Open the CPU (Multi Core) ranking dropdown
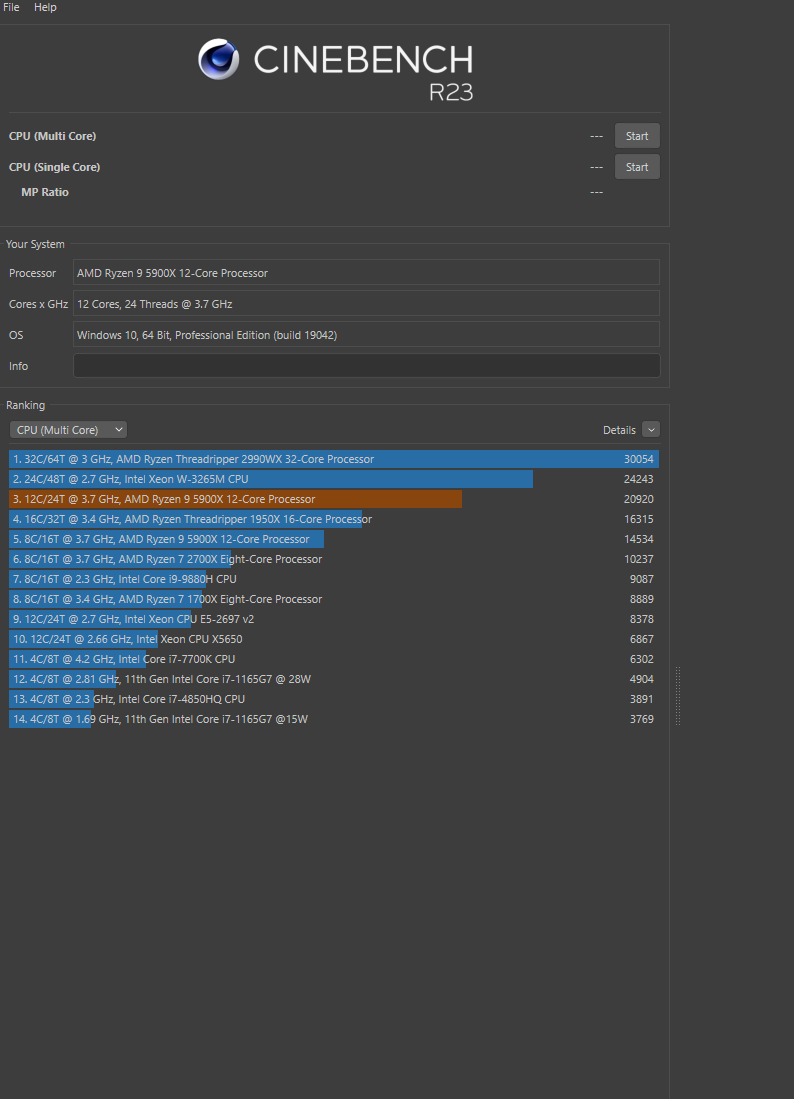Image resolution: width=794 pixels, height=1099 pixels. point(69,430)
